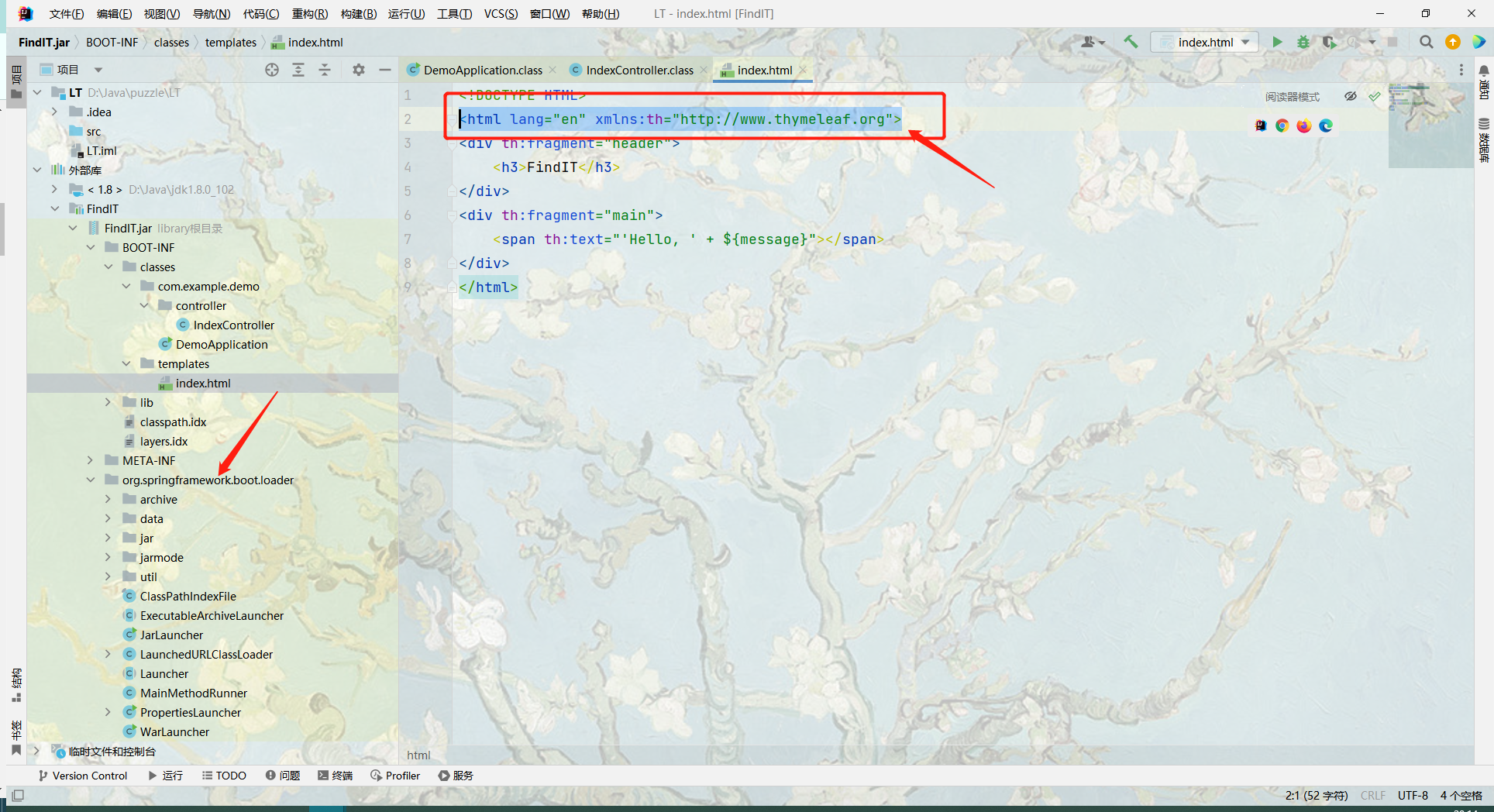Click the FindIT.jar breadcrumb

[44, 42]
